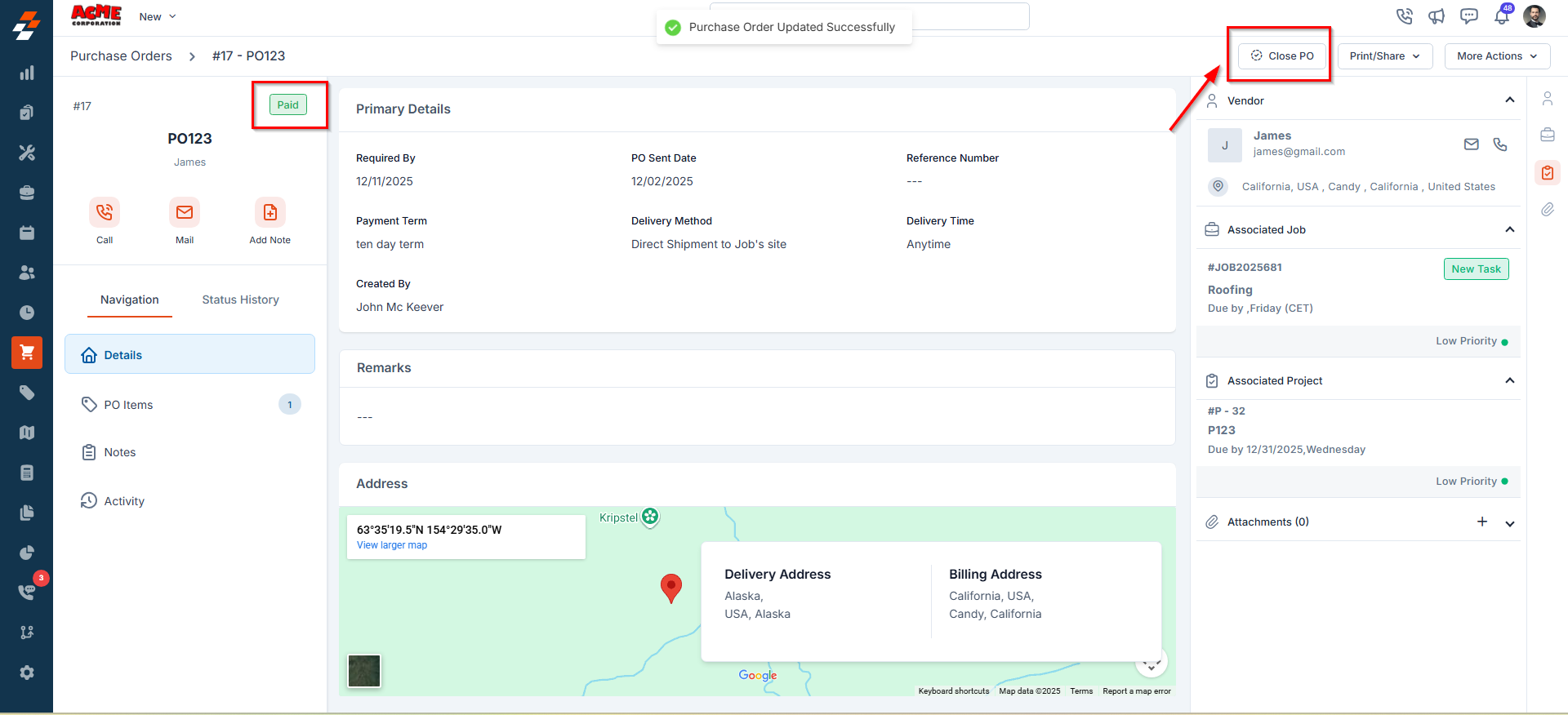Open the shopping cart purchase orders icon
Screen dimensions: 1568x715
tap(27, 353)
